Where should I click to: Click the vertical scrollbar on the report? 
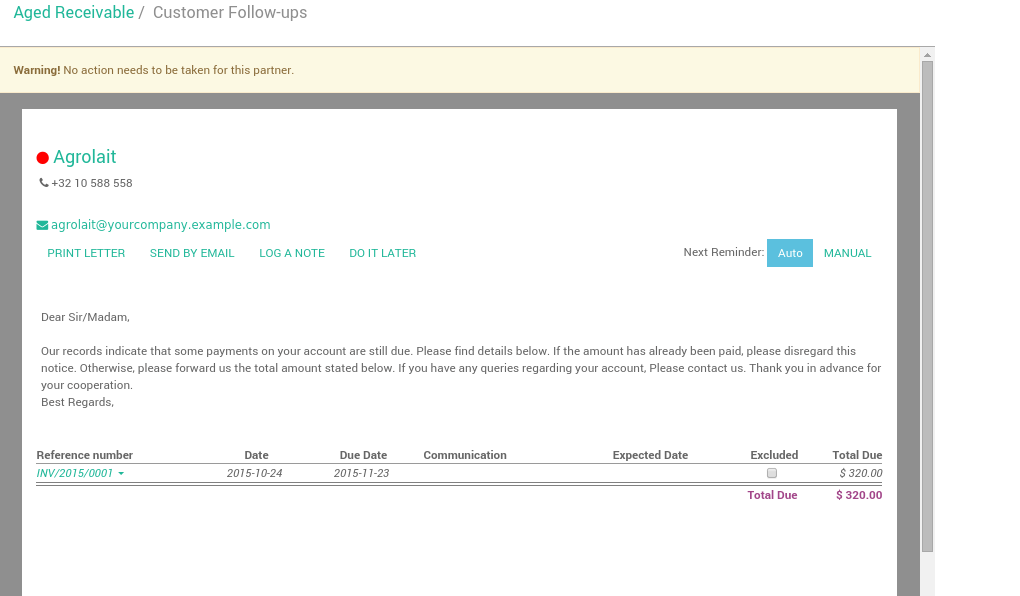tap(927, 300)
